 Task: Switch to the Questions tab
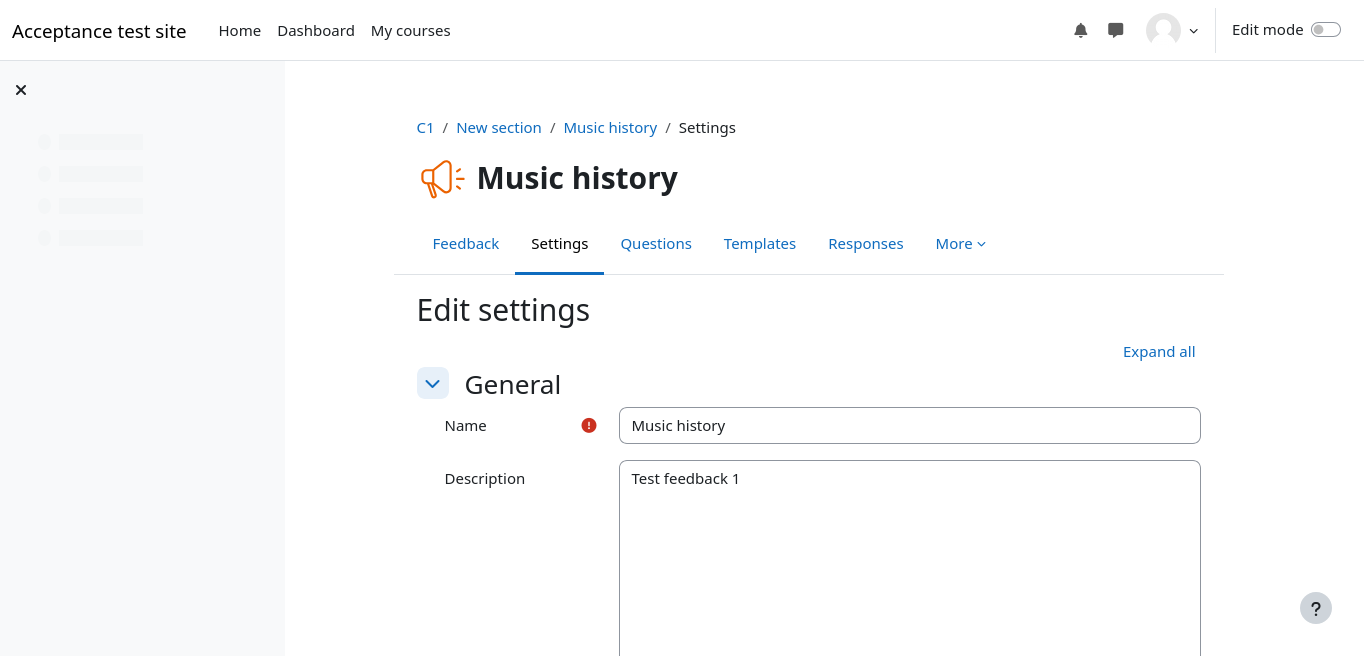pyautogui.click(x=656, y=244)
